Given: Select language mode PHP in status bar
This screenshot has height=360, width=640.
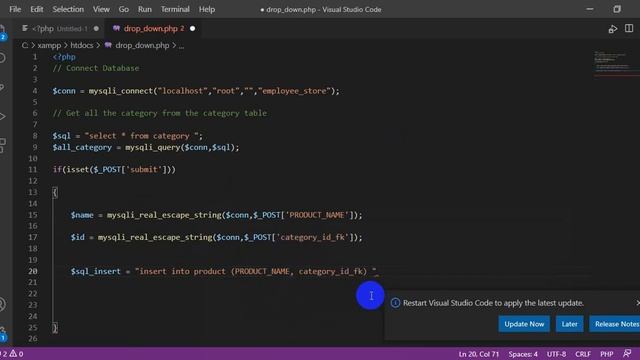Looking at the screenshot, I should click(x=607, y=354).
